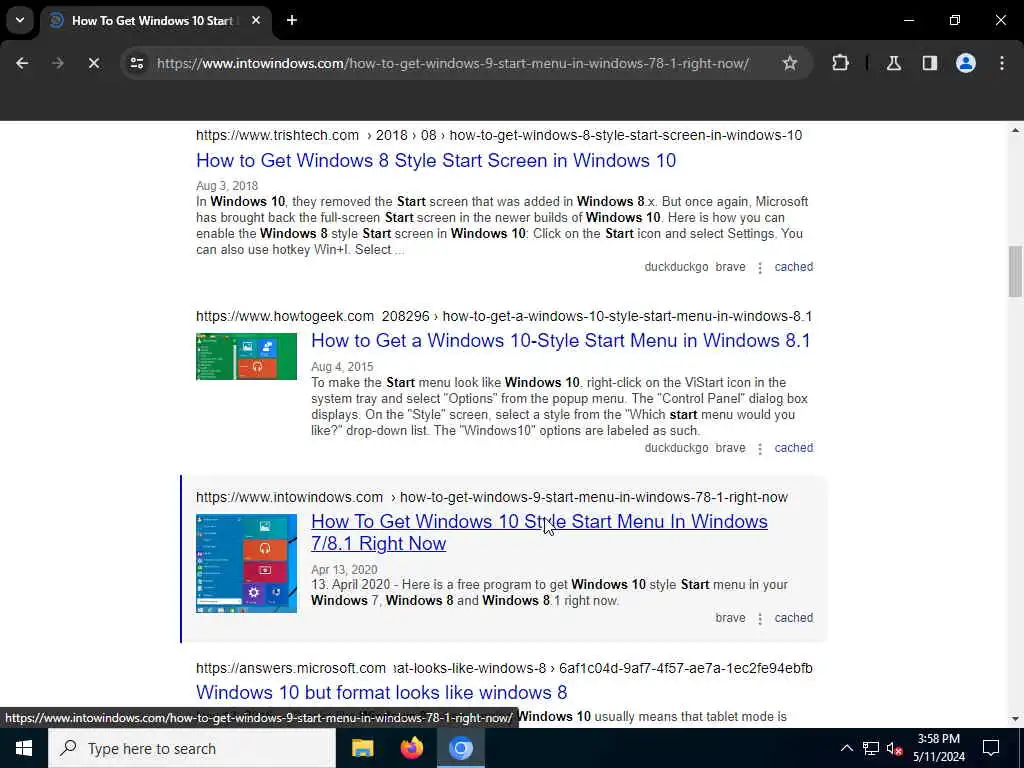Open three-dot options for intowindows result
This screenshot has height=768, width=1024.
coord(760,618)
